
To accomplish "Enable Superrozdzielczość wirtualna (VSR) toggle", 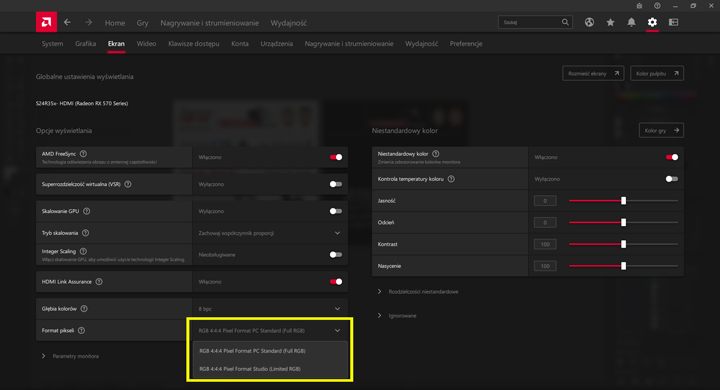I will coord(336,184).
